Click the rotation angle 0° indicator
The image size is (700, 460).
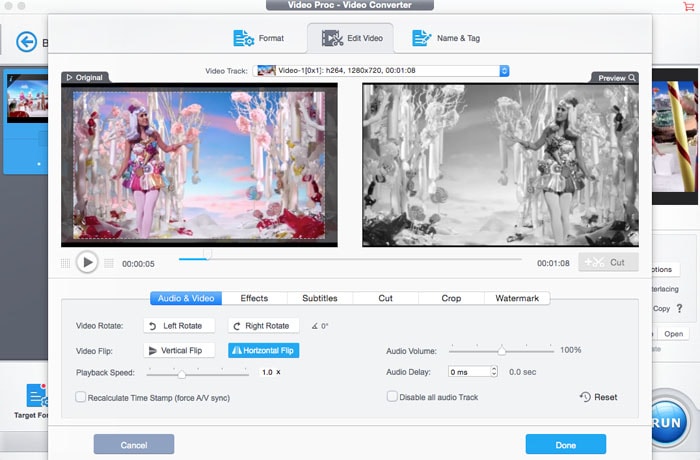(x=320, y=326)
